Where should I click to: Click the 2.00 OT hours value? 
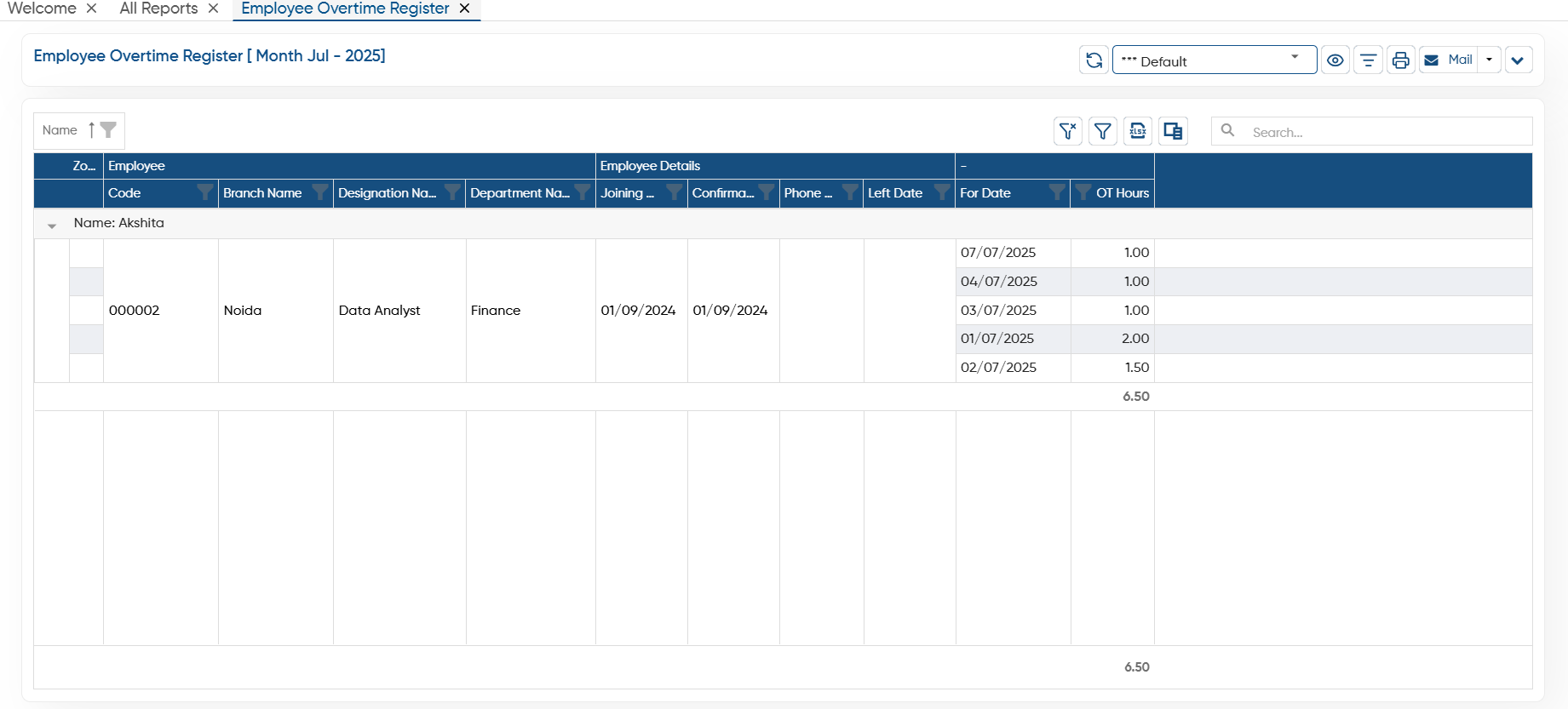[1135, 339]
